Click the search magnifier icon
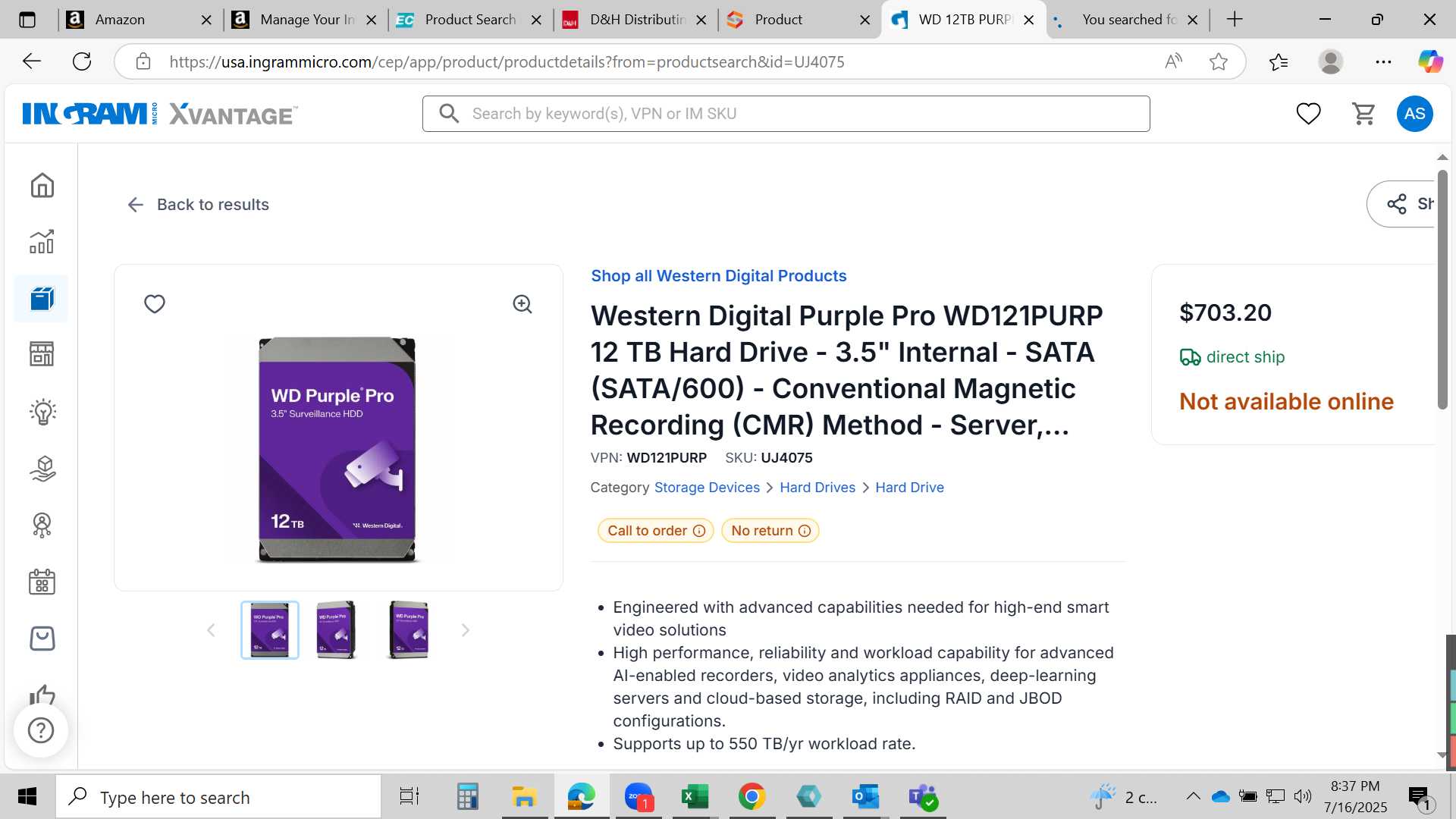This screenshot has width=1456, height=819. tap(449, 114)
